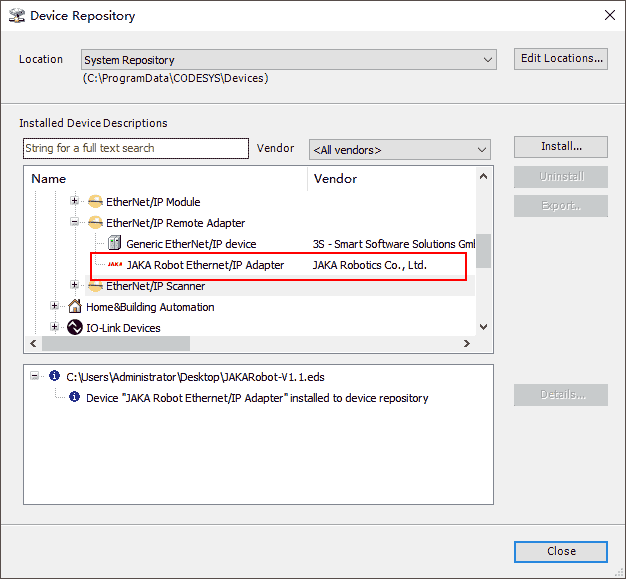Click the EtherNet/IP Remote Adapter folder icon
The width and height of the screenshot is (626, 579).
tap(95, 223)
